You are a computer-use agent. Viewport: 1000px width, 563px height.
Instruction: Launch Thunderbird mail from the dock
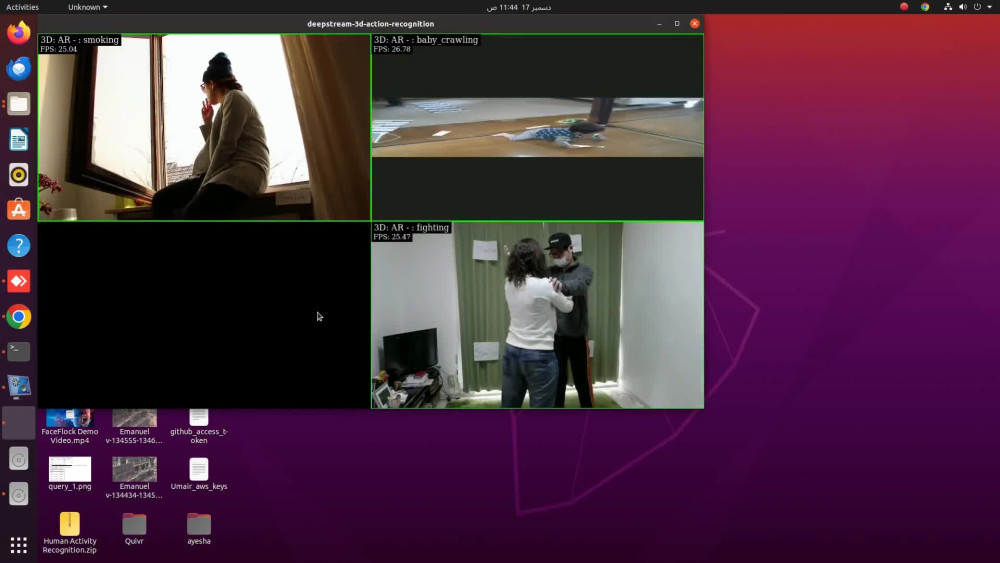point(18,68)
